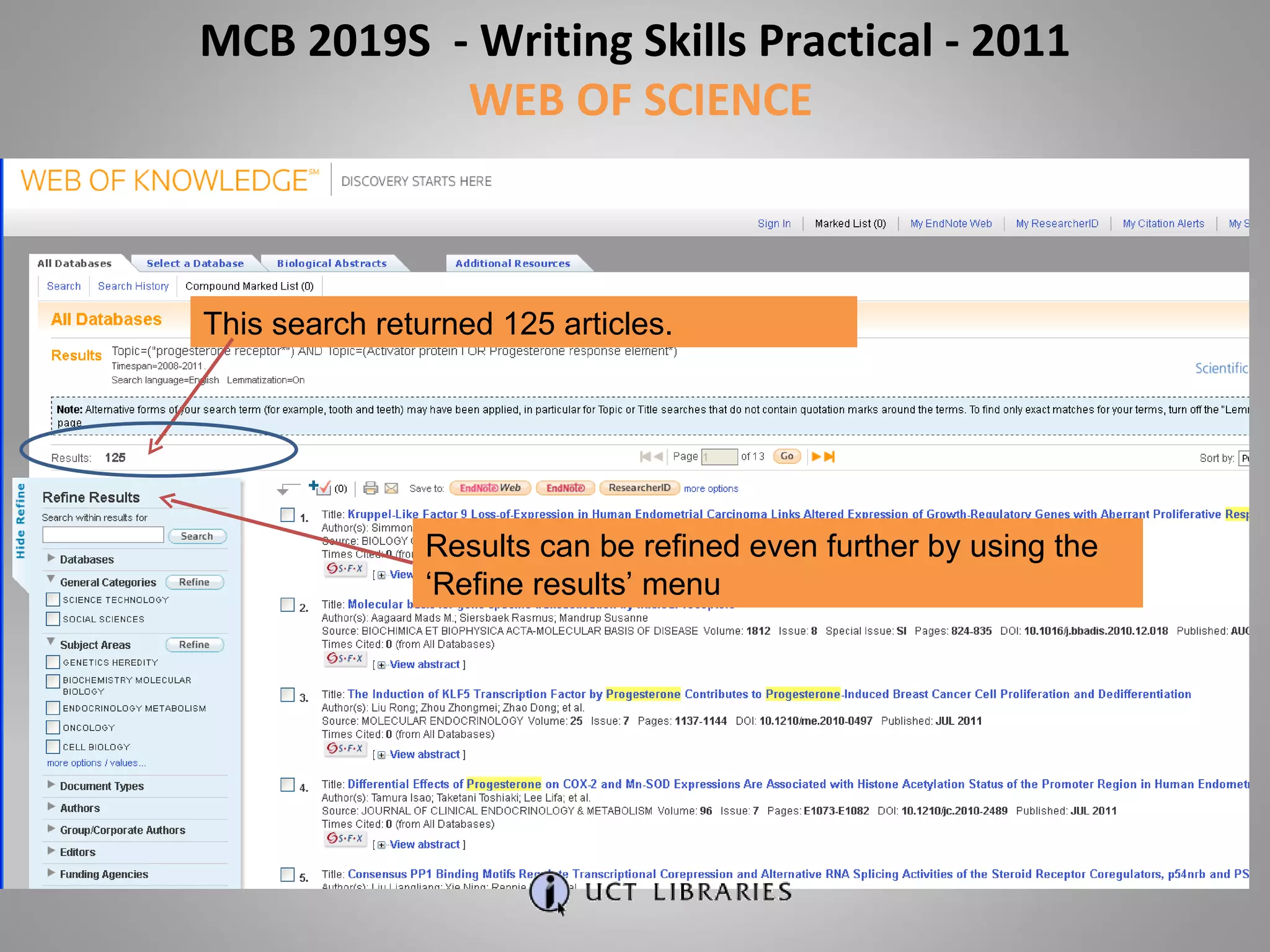Tick the checkbox for result 3
The image size is (1270, 952).
pyautogui.click(x=288, y=695)
